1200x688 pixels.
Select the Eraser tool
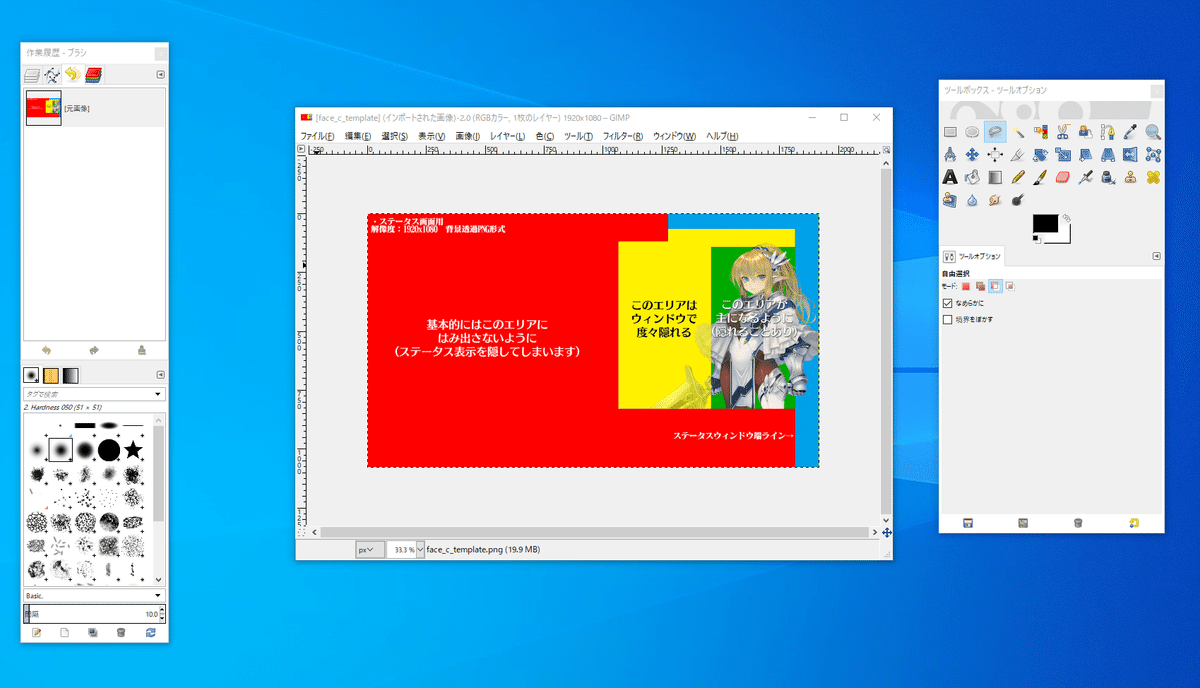click(1063, 177)
